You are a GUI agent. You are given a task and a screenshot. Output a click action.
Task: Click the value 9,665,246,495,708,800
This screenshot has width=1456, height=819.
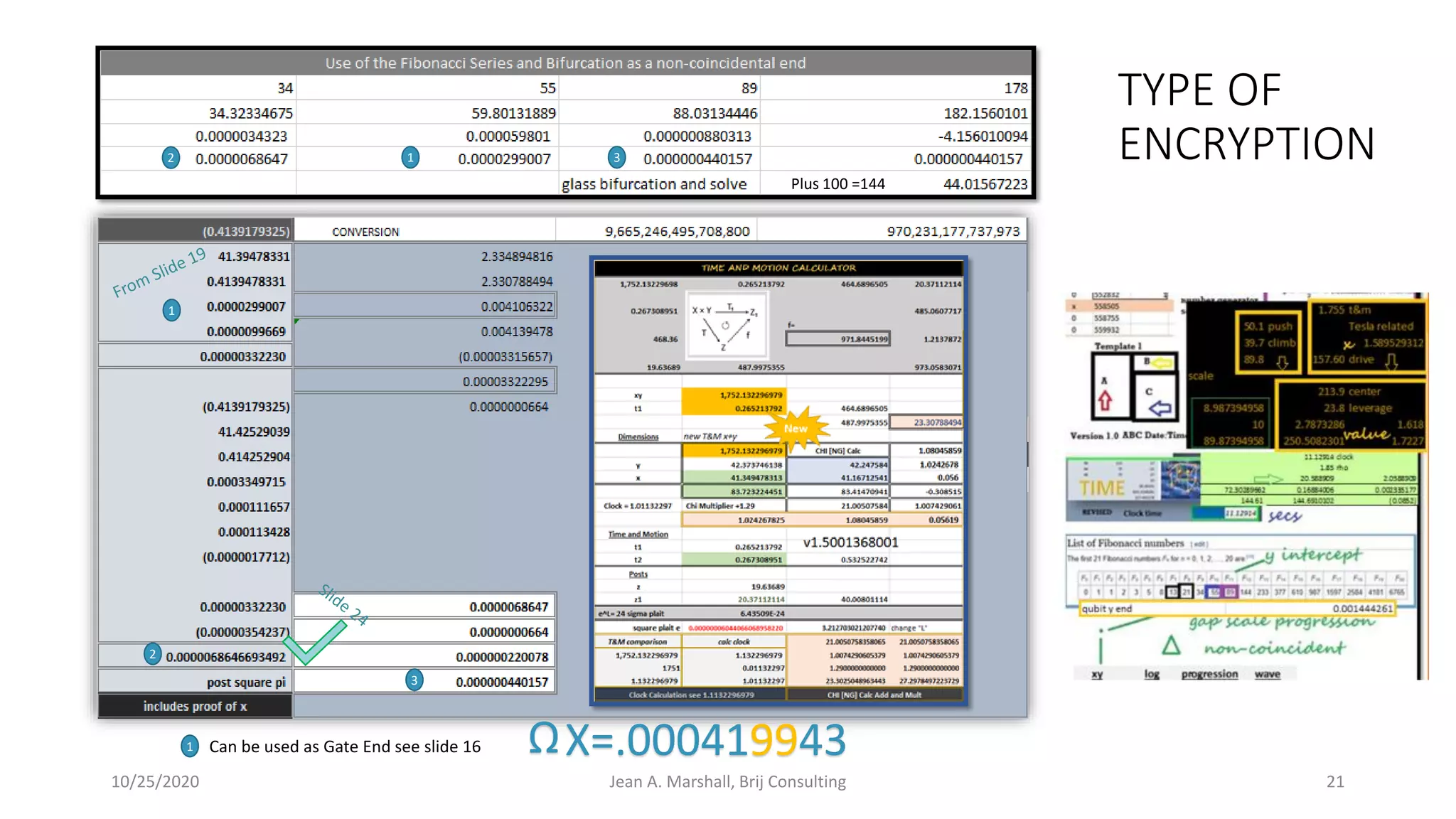[677, 232]
